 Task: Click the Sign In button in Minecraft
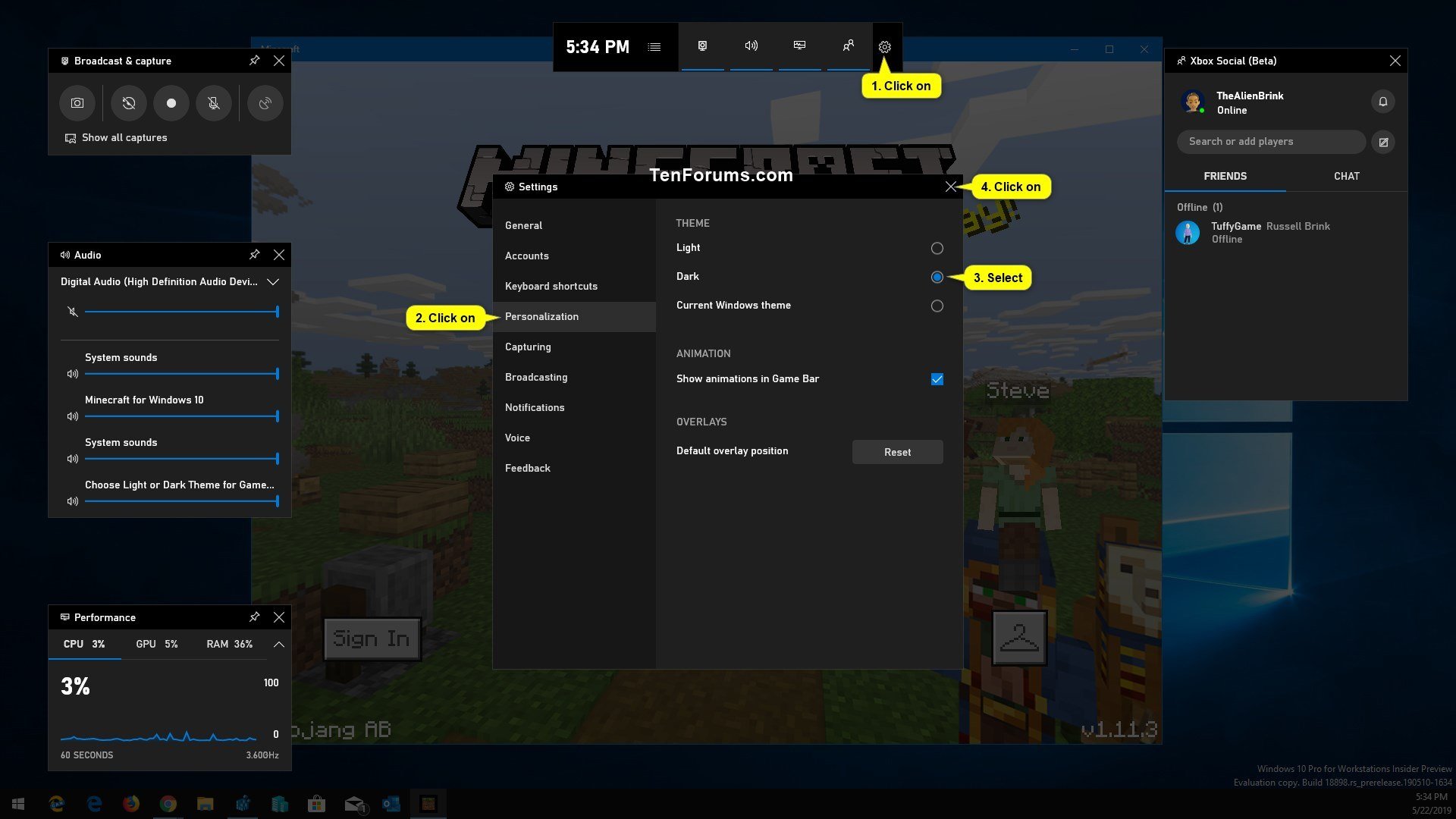pyautogui.click(x=371, y=638)
